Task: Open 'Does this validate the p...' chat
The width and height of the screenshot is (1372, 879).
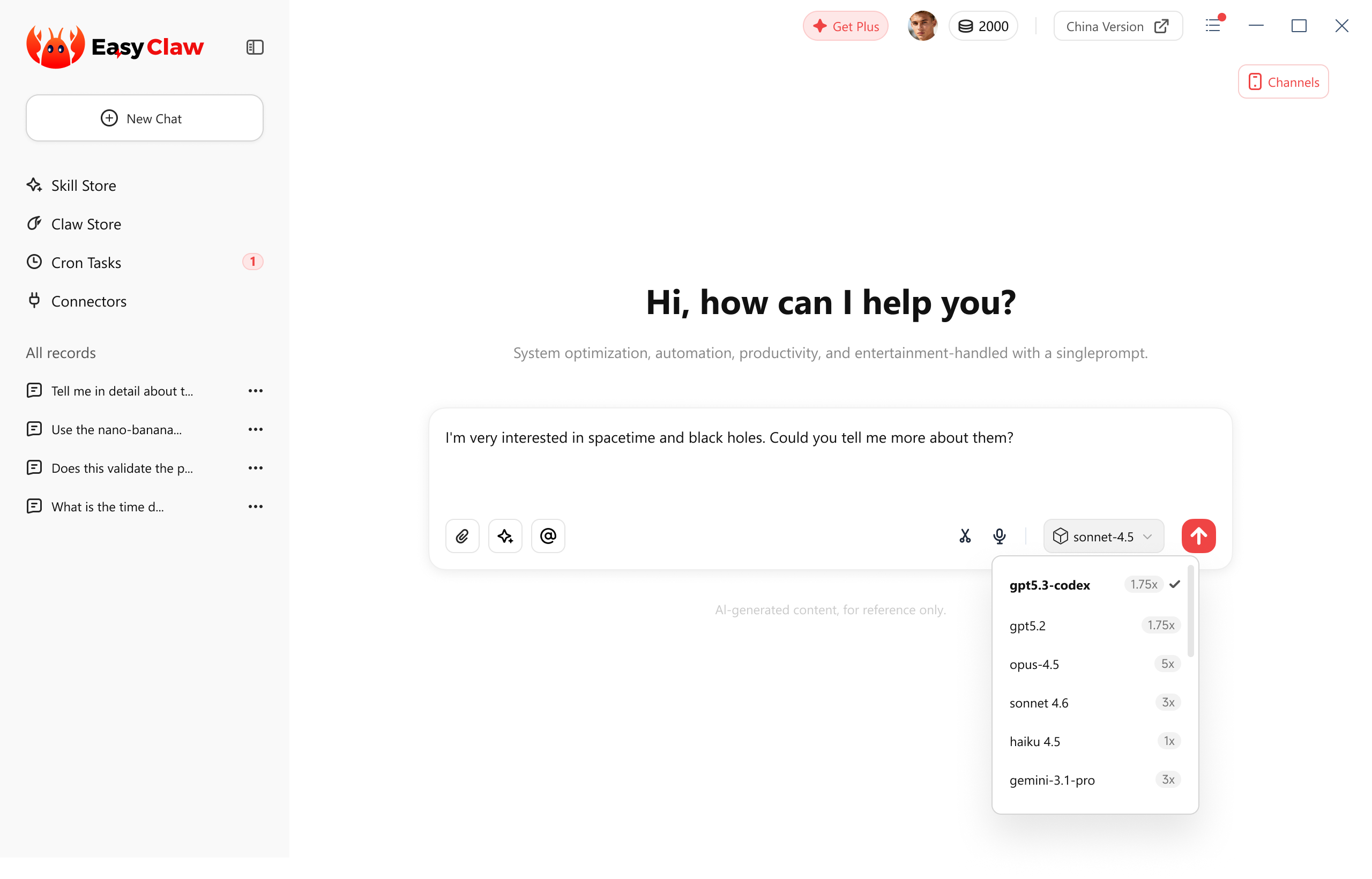Action: pyautogui.click(x=122, y=468)
